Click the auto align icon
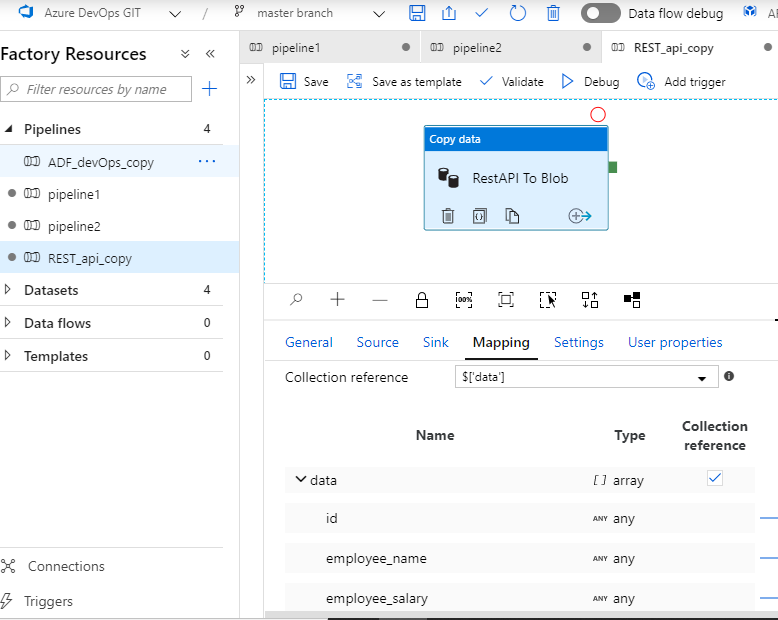The height and width of the screenshot is (620, 778). pyautogui.click(x=590, y=300)
